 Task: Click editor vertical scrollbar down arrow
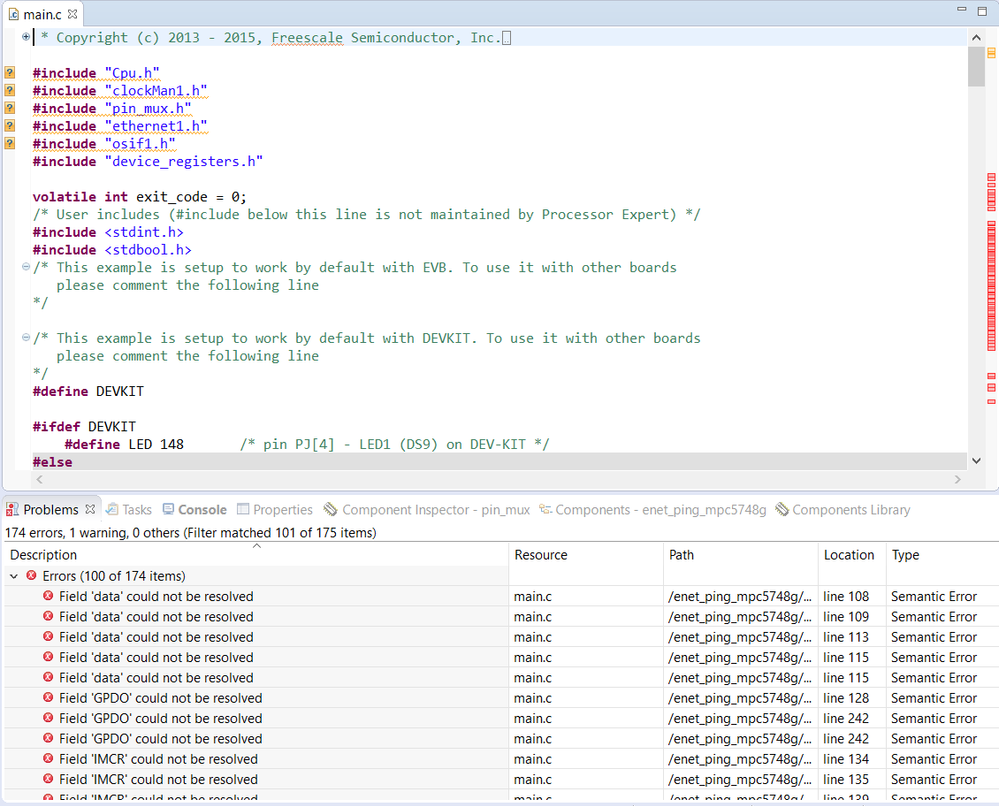[976, 460]
